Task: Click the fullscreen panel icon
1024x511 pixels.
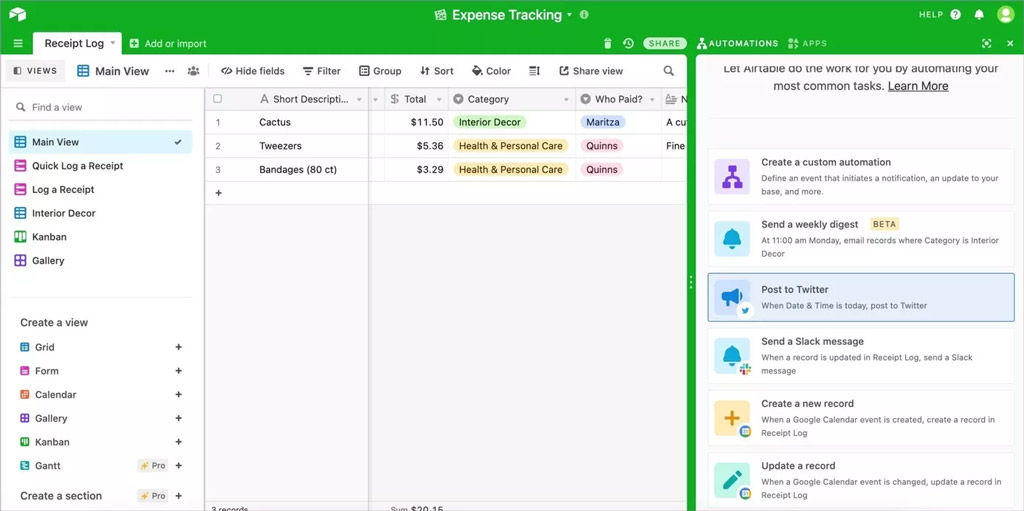Action: (x=987, y=44)
